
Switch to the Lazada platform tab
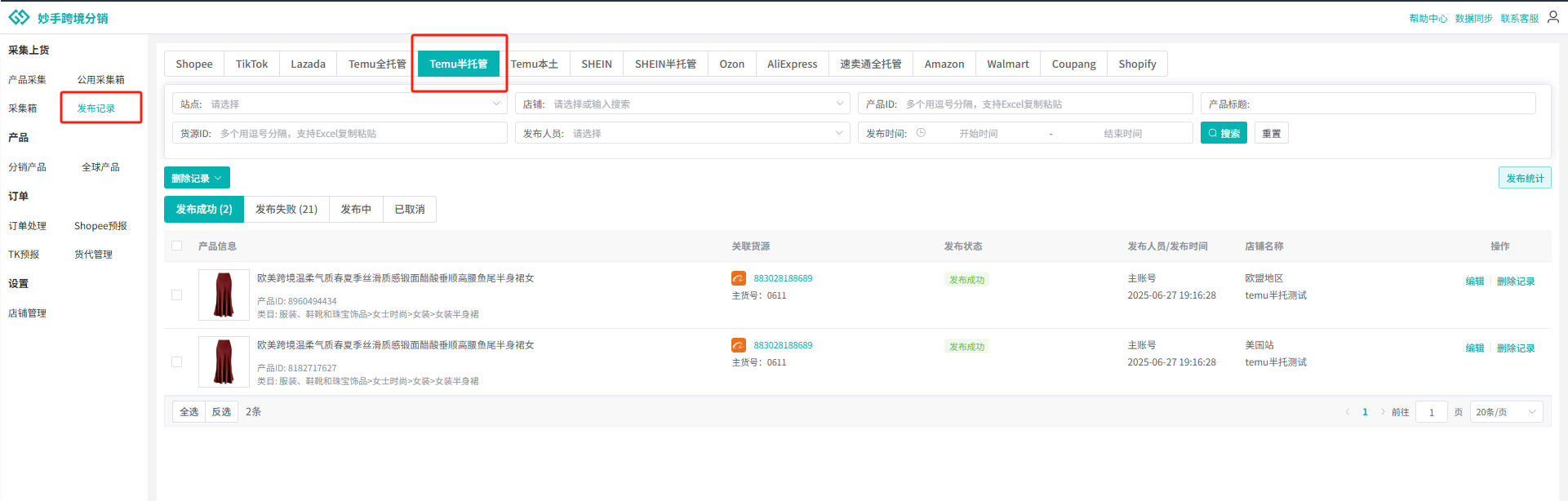coord(308,64)
